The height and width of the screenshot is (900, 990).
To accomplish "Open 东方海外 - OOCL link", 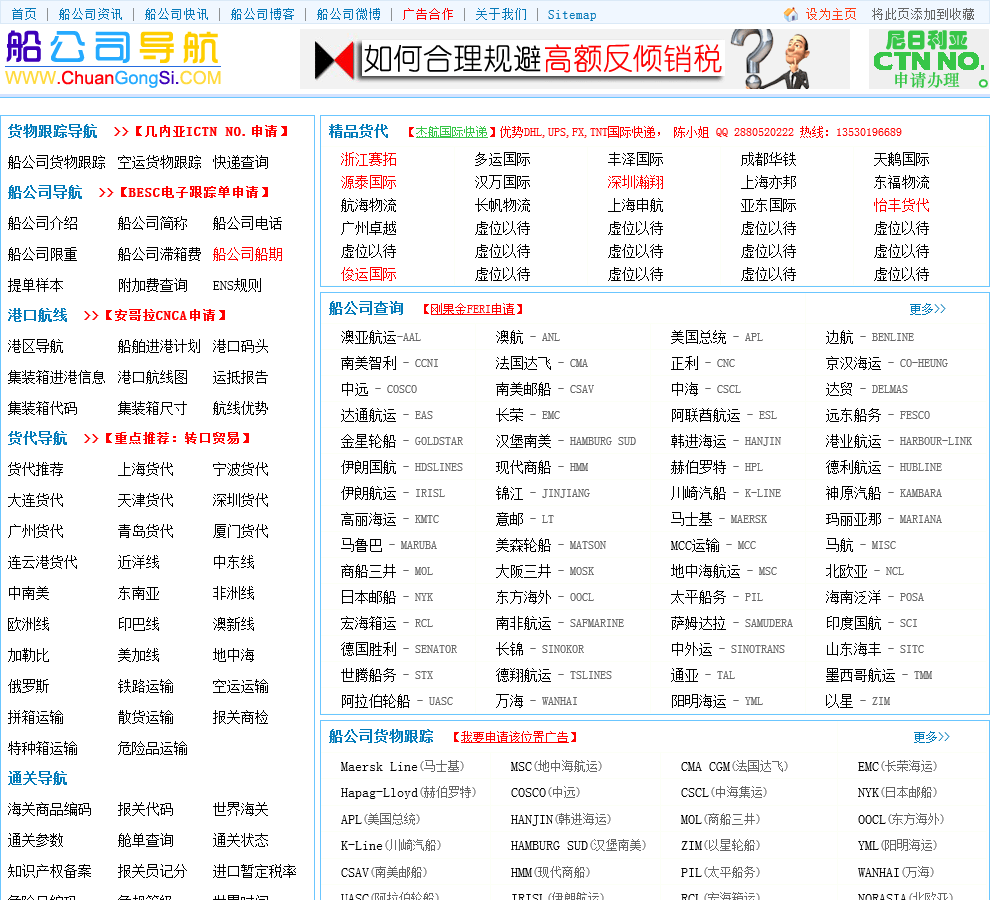I will (544, 597).
